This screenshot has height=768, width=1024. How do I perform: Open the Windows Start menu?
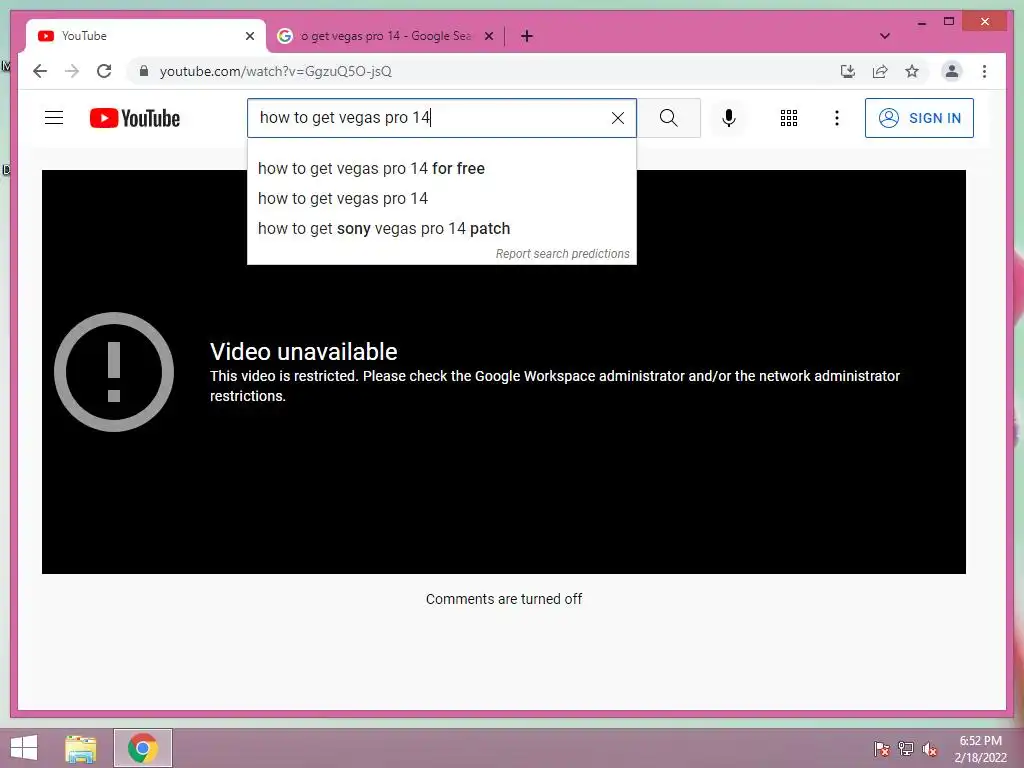[24, 748]
